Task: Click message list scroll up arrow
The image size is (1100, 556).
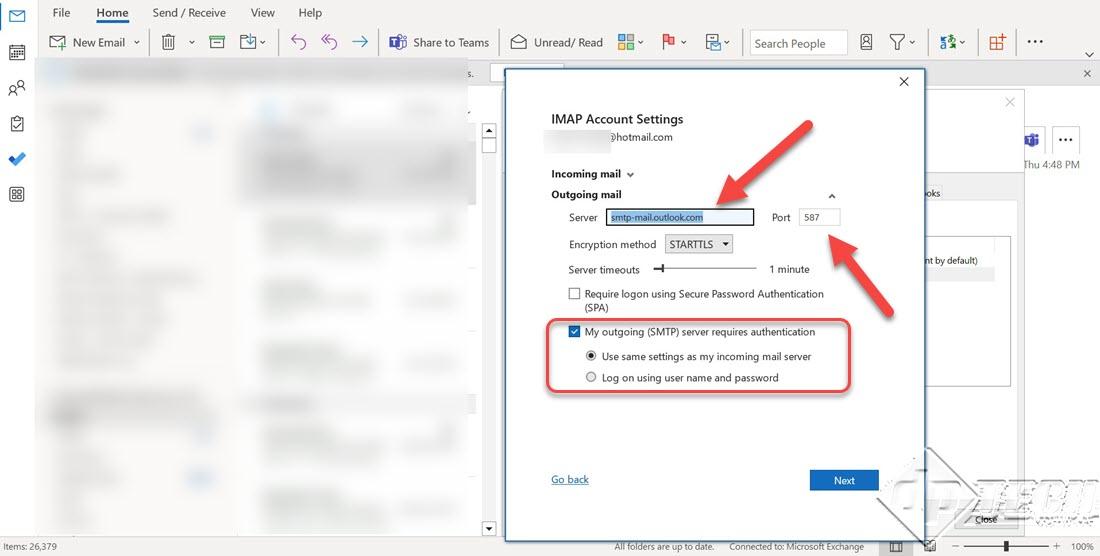Action: click(x=489, y=130)
